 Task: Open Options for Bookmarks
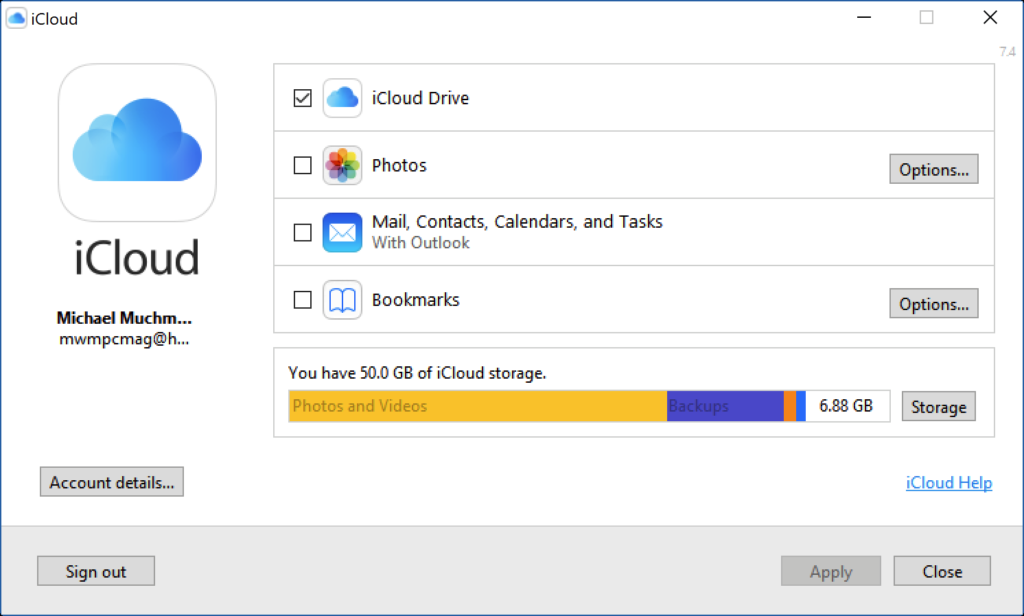click(x=933, y=303)
